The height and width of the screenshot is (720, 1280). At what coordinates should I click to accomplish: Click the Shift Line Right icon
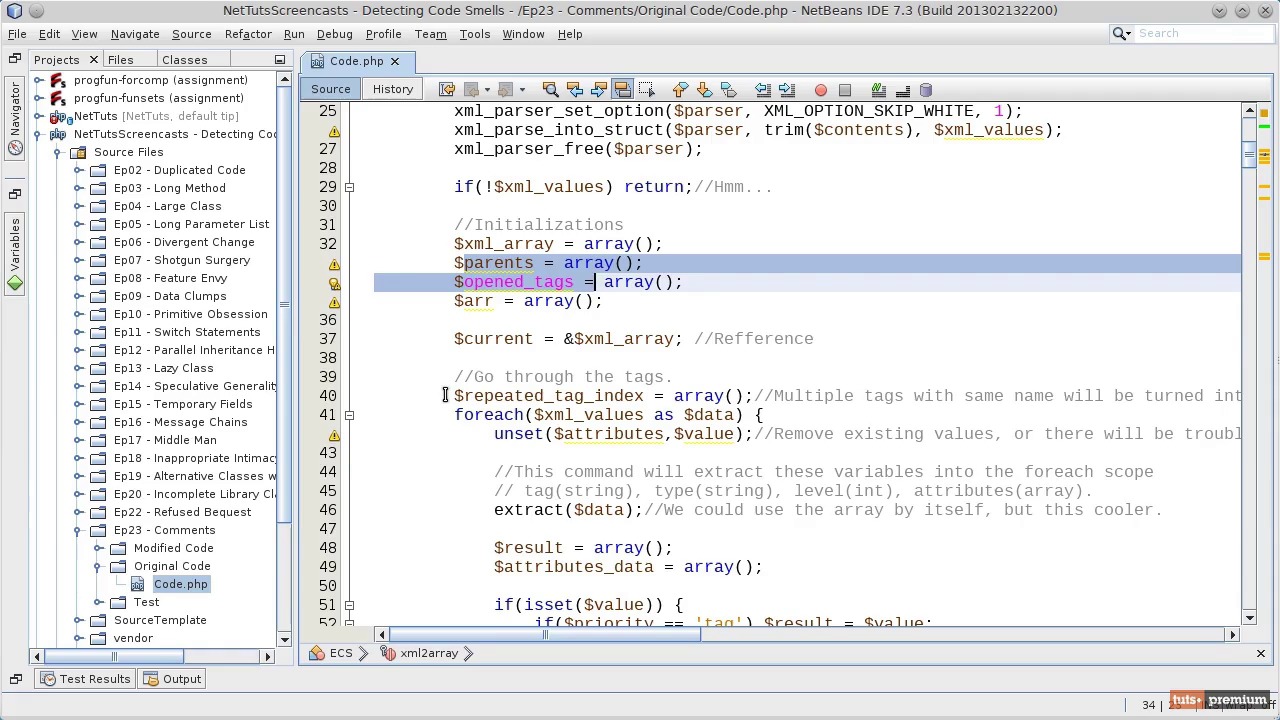[787, 90]
